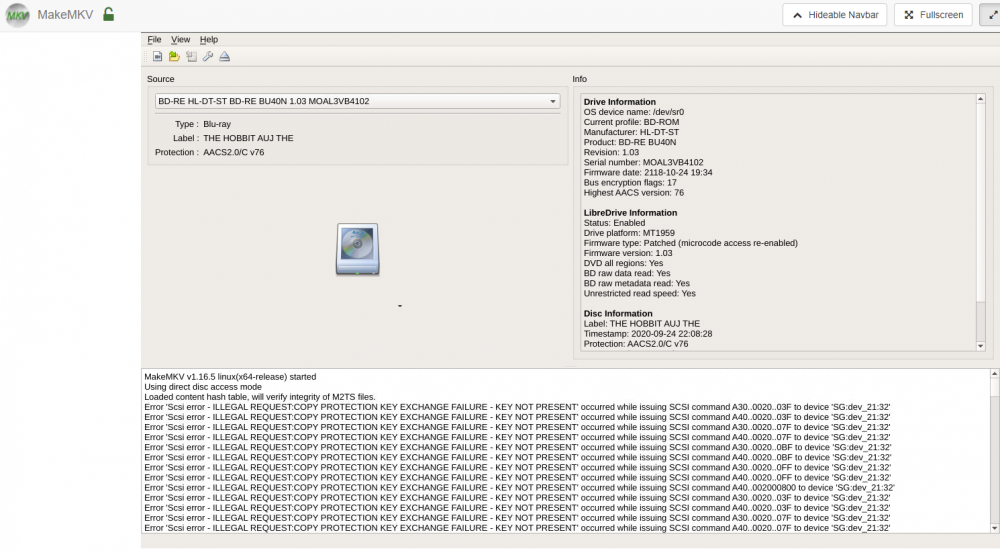This screenshot has height=553, width=1000.
Task: Click the log panel scroll-up arrow
Action: 994,373
